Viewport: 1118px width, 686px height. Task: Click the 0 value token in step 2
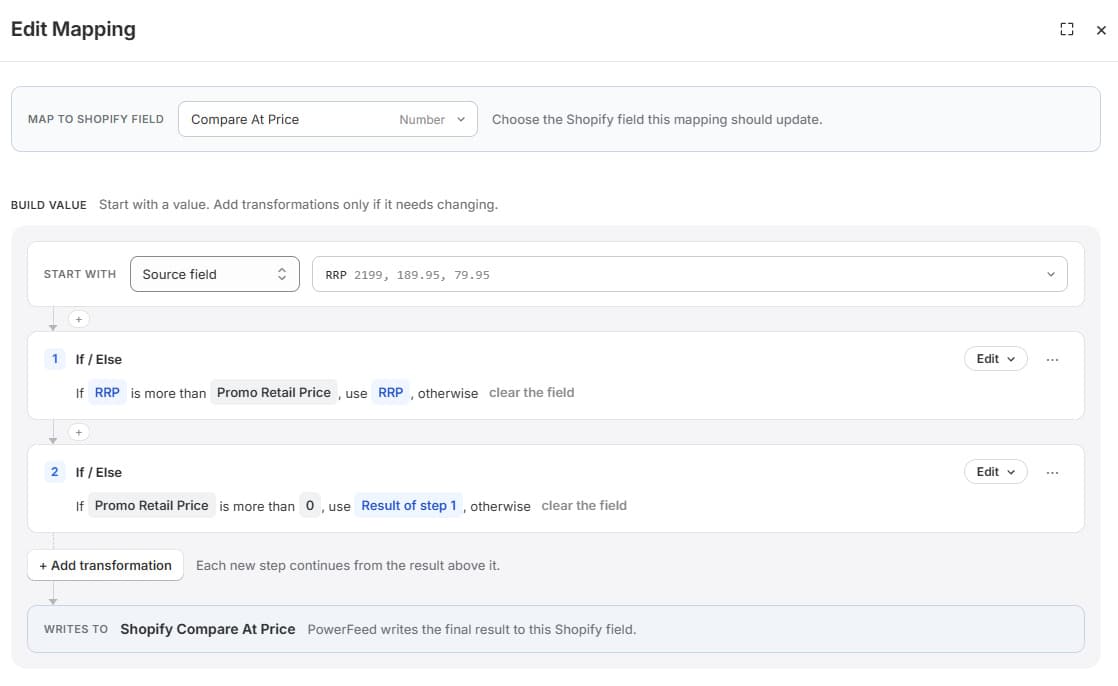click(309, 505)
